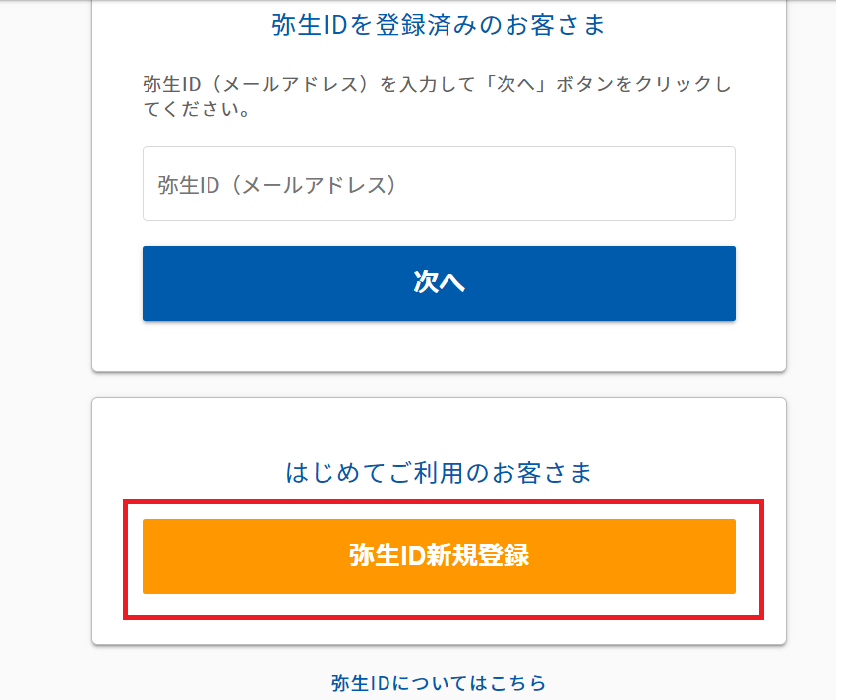Click the instruction text about entering 弥生ID

click(438, 85)
